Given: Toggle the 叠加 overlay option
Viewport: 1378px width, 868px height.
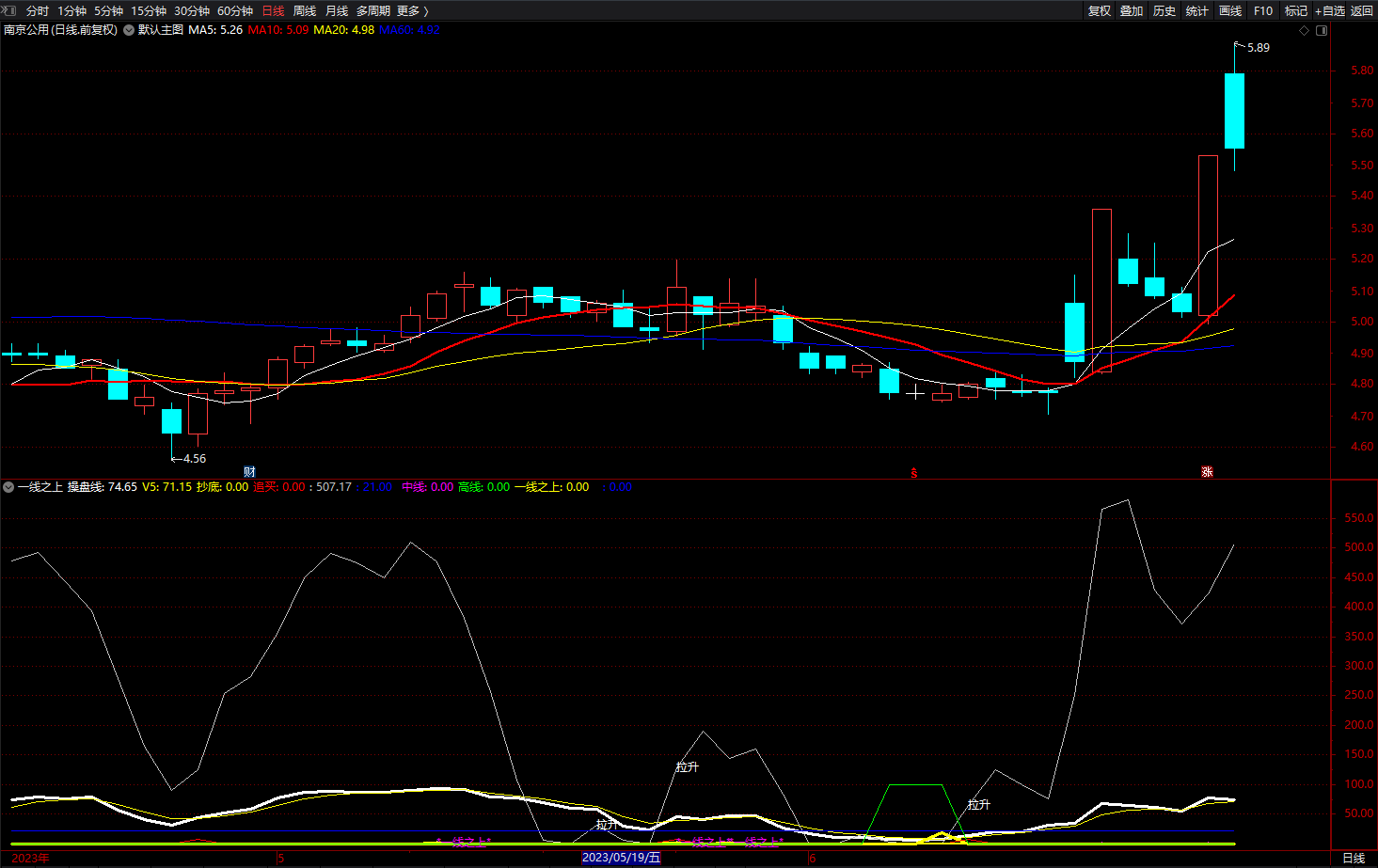Looking at the screenshot, I should pyautogui.click(x=1132, y=11).
